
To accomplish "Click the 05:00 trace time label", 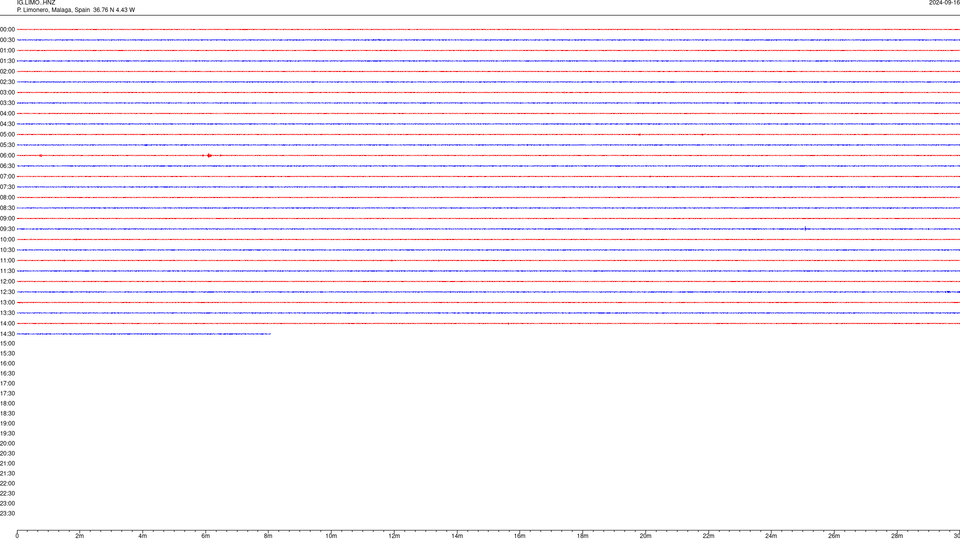I will click(x=7, y=135).
